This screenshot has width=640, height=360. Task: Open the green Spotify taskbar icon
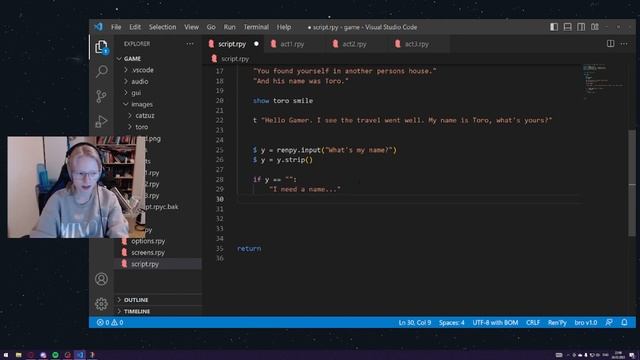click(55, 355)
